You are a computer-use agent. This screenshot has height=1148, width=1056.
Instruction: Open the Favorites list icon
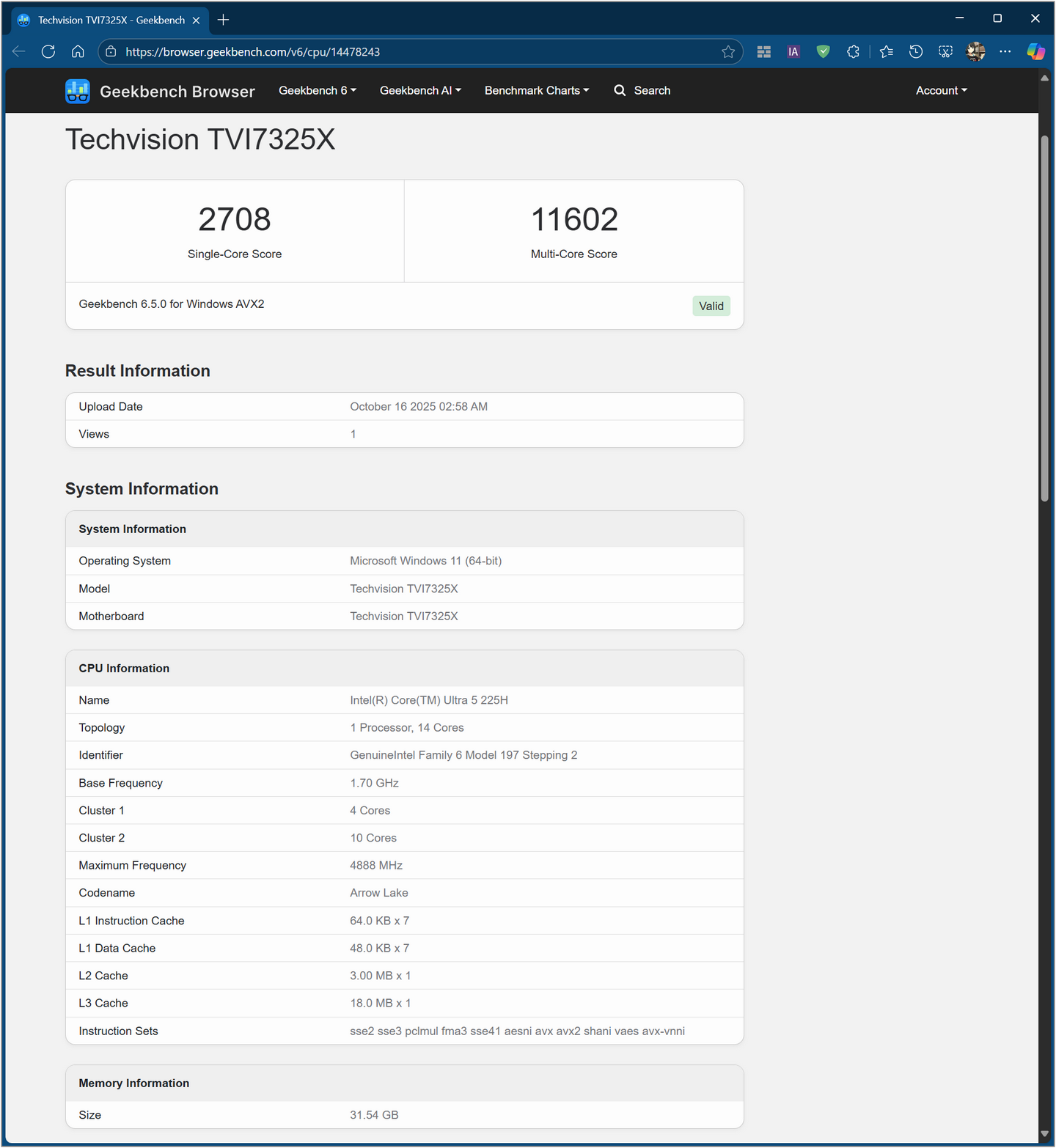coord(887,51)
